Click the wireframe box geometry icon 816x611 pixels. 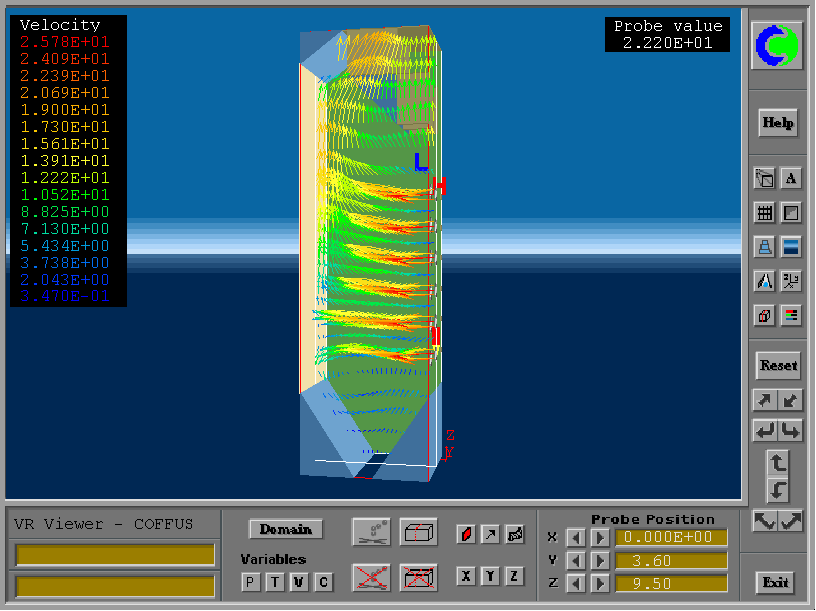(x=418, y=532)
